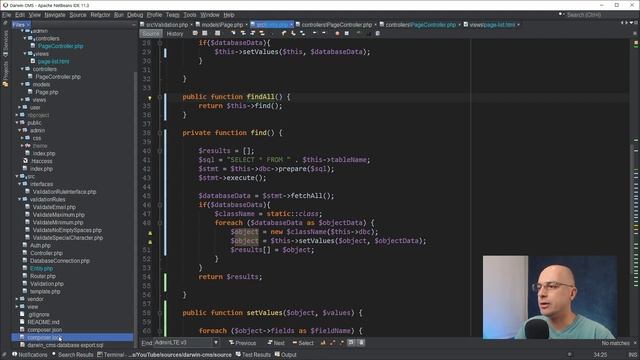Switch editor to History view

(x=175, y=34)
